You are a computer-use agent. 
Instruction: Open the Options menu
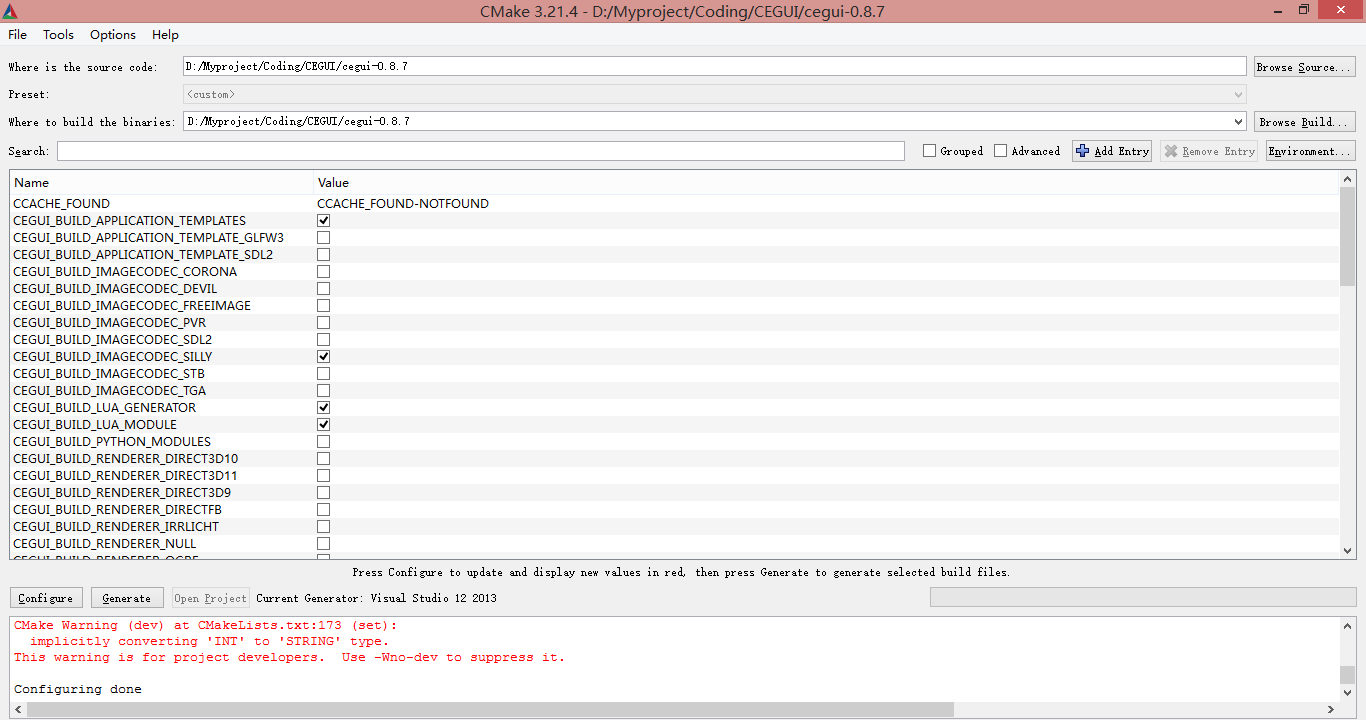tap(112, 34)
